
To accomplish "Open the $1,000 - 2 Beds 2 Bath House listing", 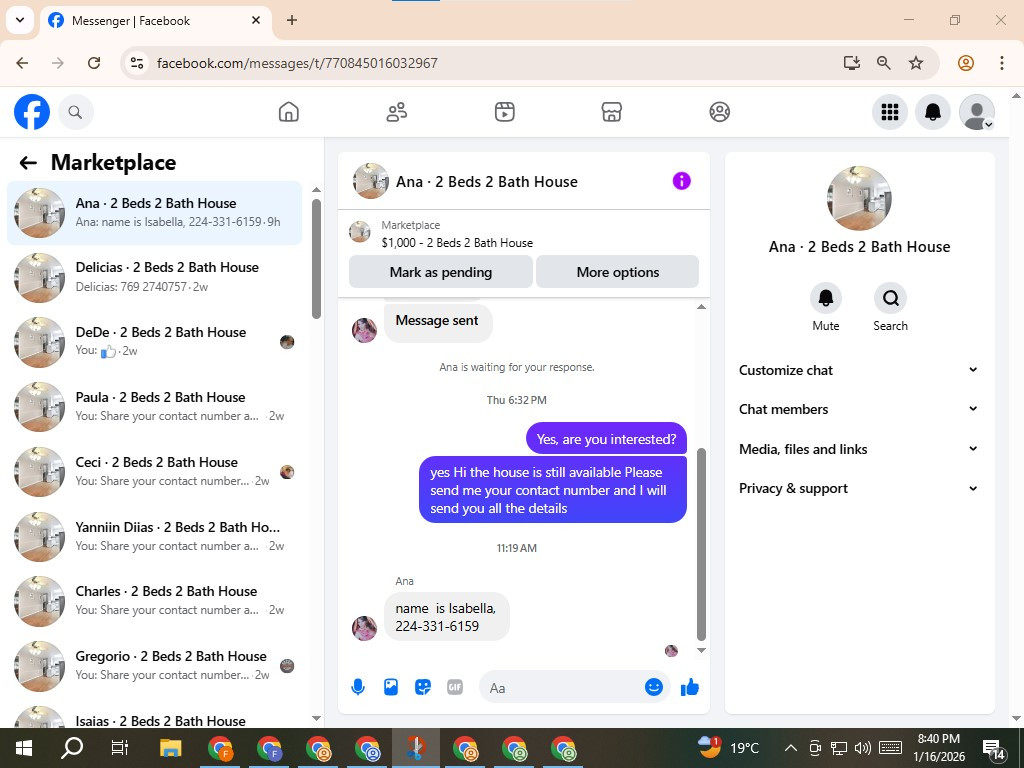I will pyautogui.click(x=457, y=243).
